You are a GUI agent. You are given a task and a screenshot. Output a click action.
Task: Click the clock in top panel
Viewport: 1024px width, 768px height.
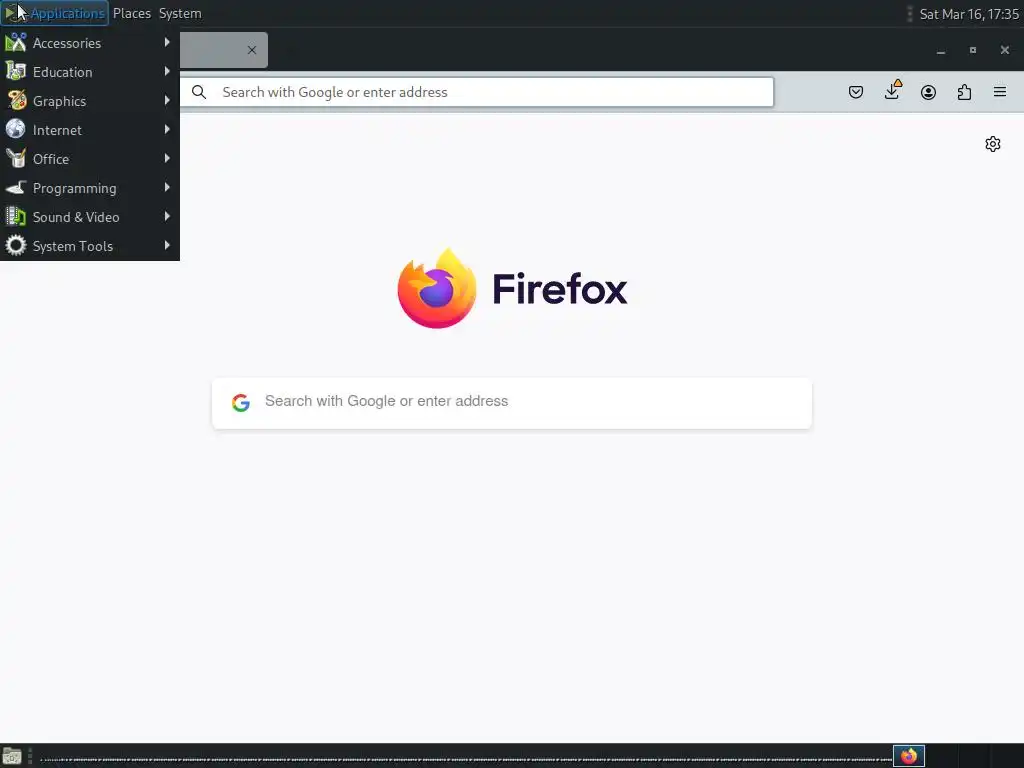(x=968, y=14)
